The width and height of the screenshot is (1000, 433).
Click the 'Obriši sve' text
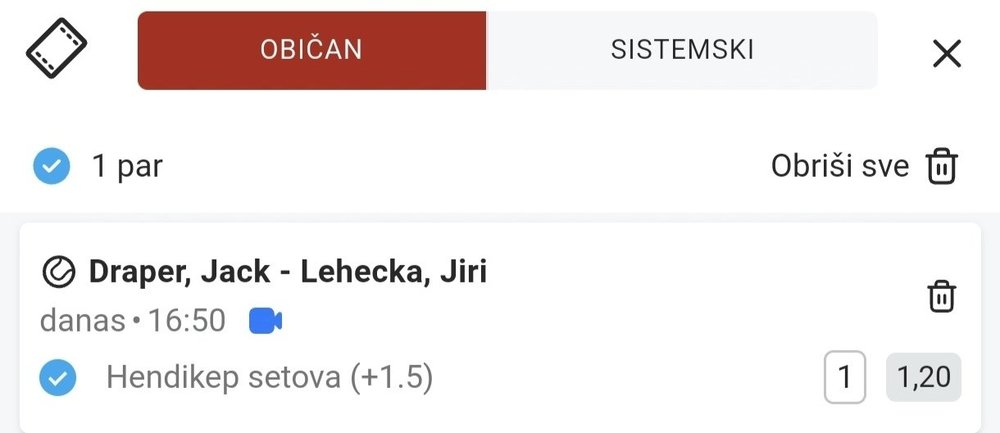(839, 166)
